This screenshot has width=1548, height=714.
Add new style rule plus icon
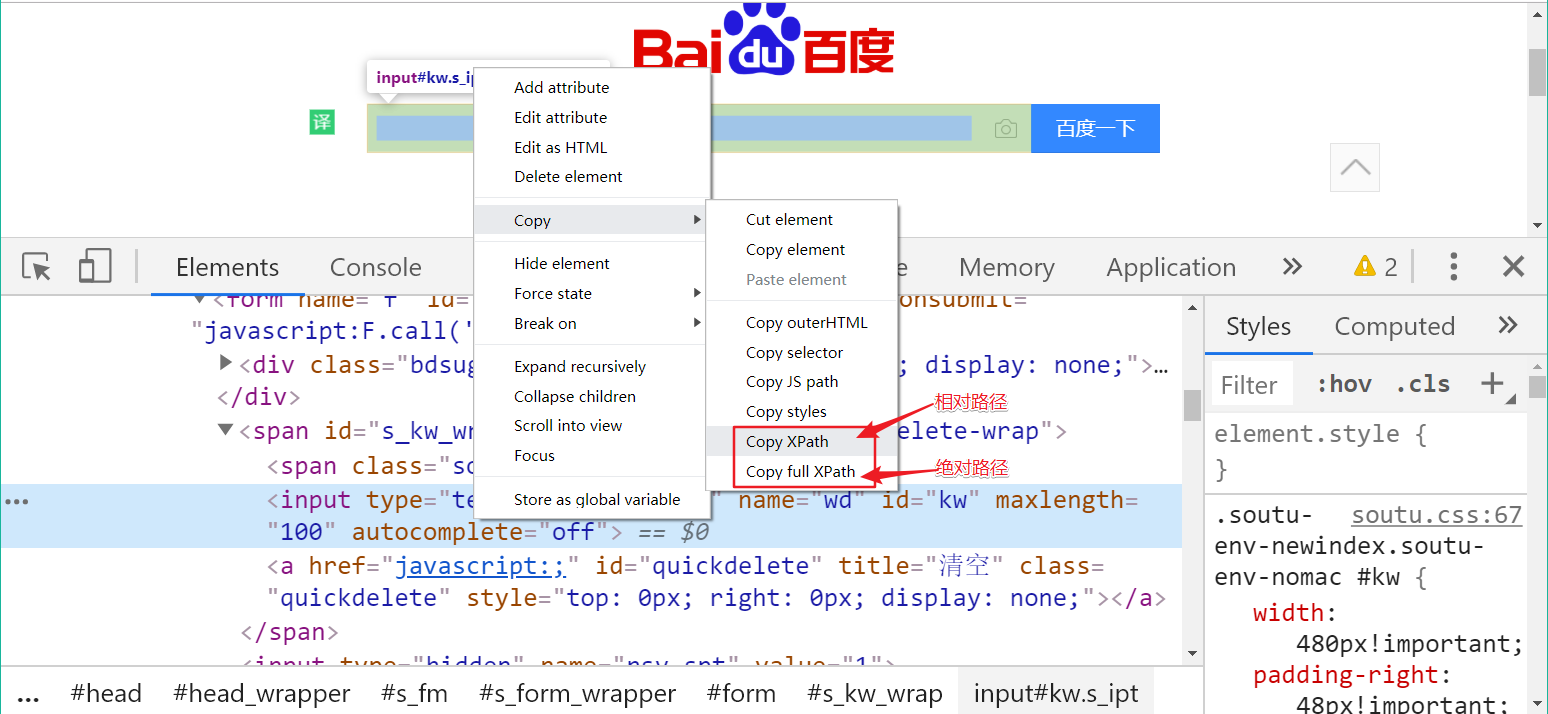(1493, 383)
